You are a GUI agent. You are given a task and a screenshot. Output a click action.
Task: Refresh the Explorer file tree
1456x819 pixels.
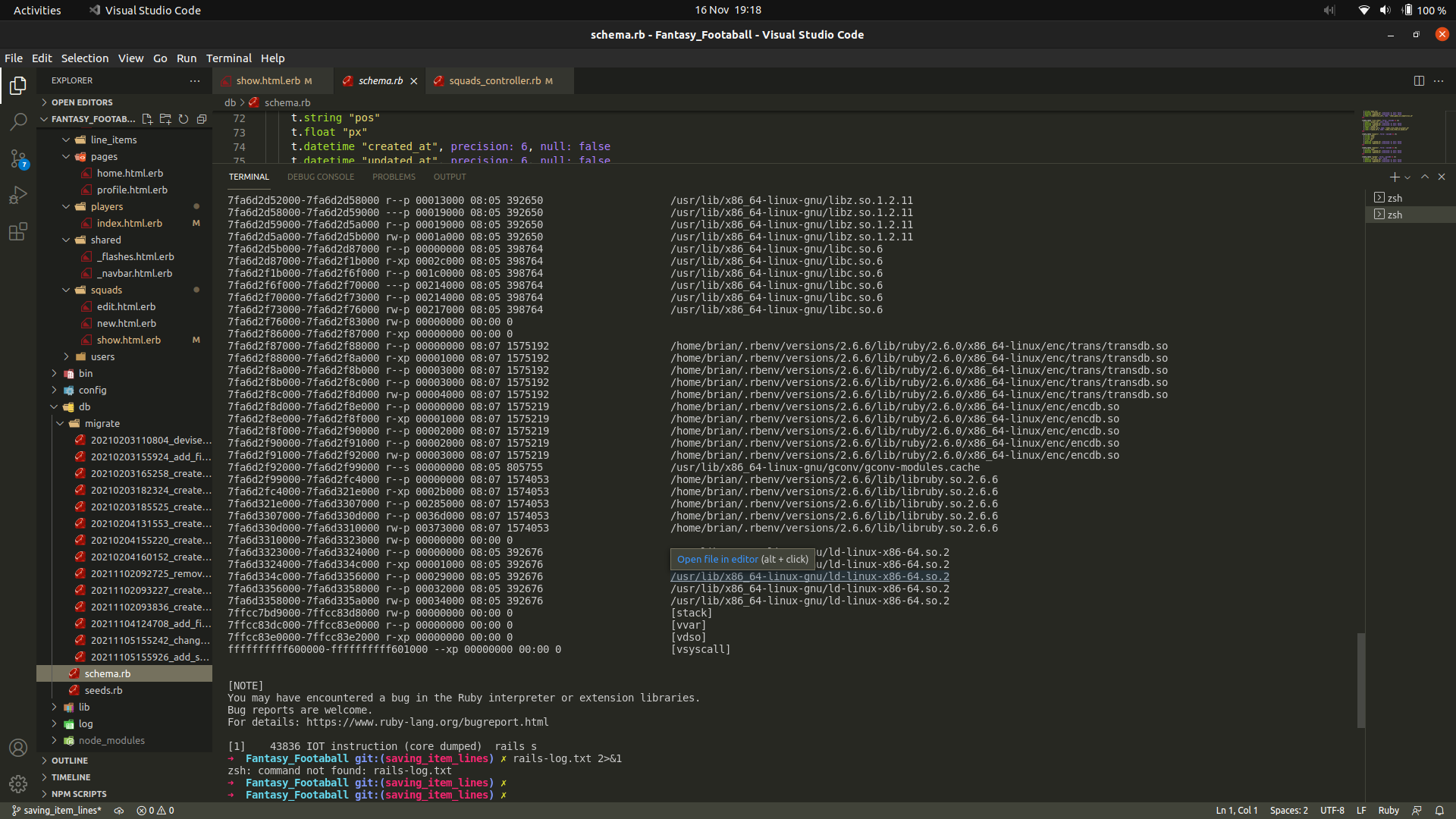point(184,119)
